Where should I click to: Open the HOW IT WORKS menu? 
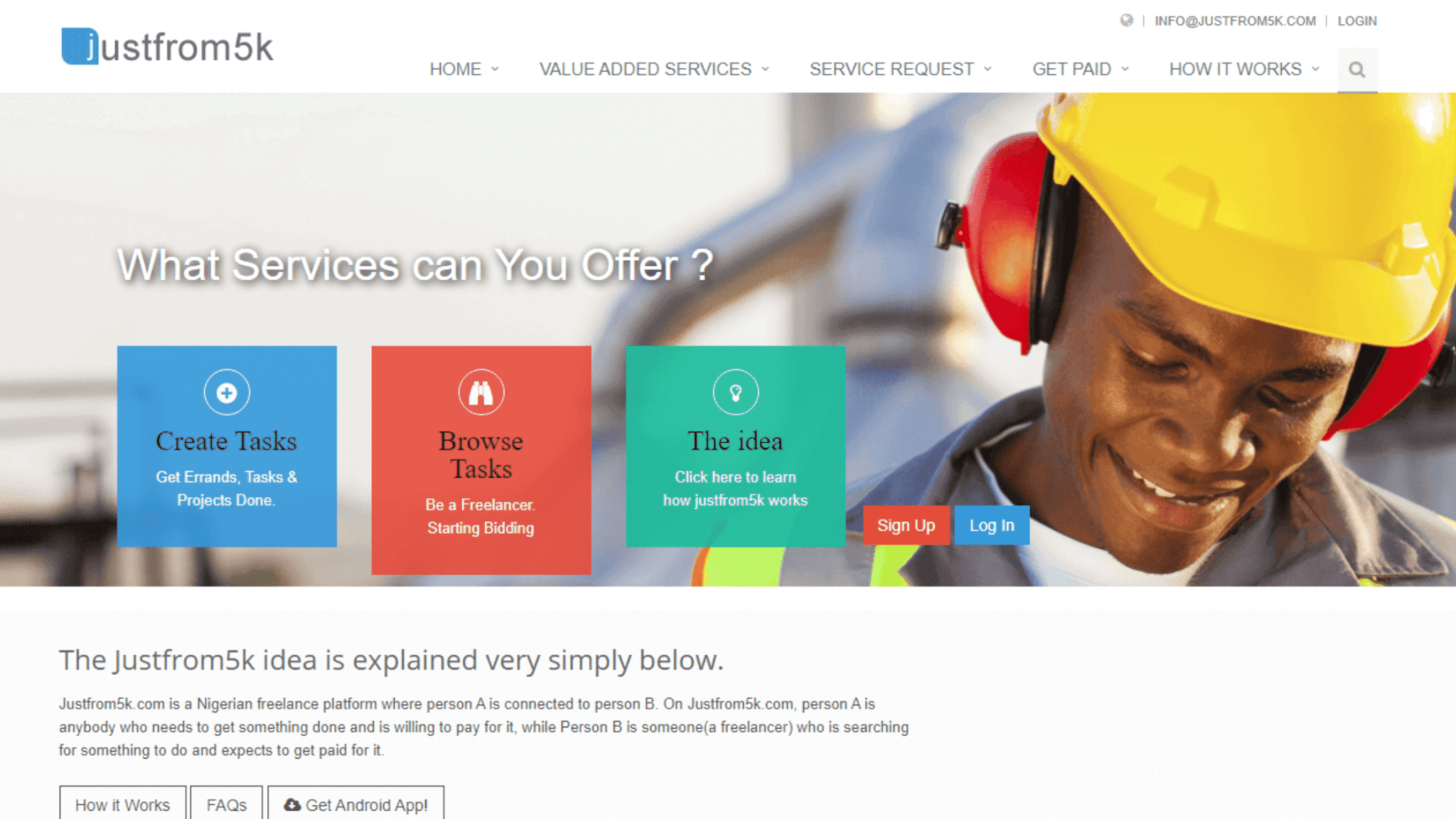pyautogui.click(x=1236, y=69)
